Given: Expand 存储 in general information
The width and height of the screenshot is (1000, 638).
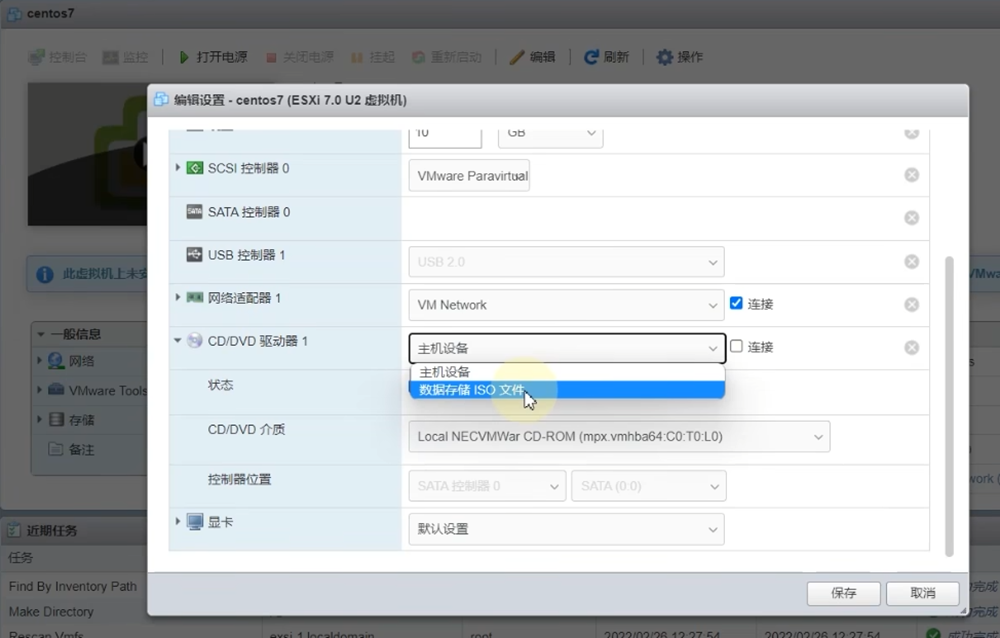Looking at the screenshot, I should (40, 419).
